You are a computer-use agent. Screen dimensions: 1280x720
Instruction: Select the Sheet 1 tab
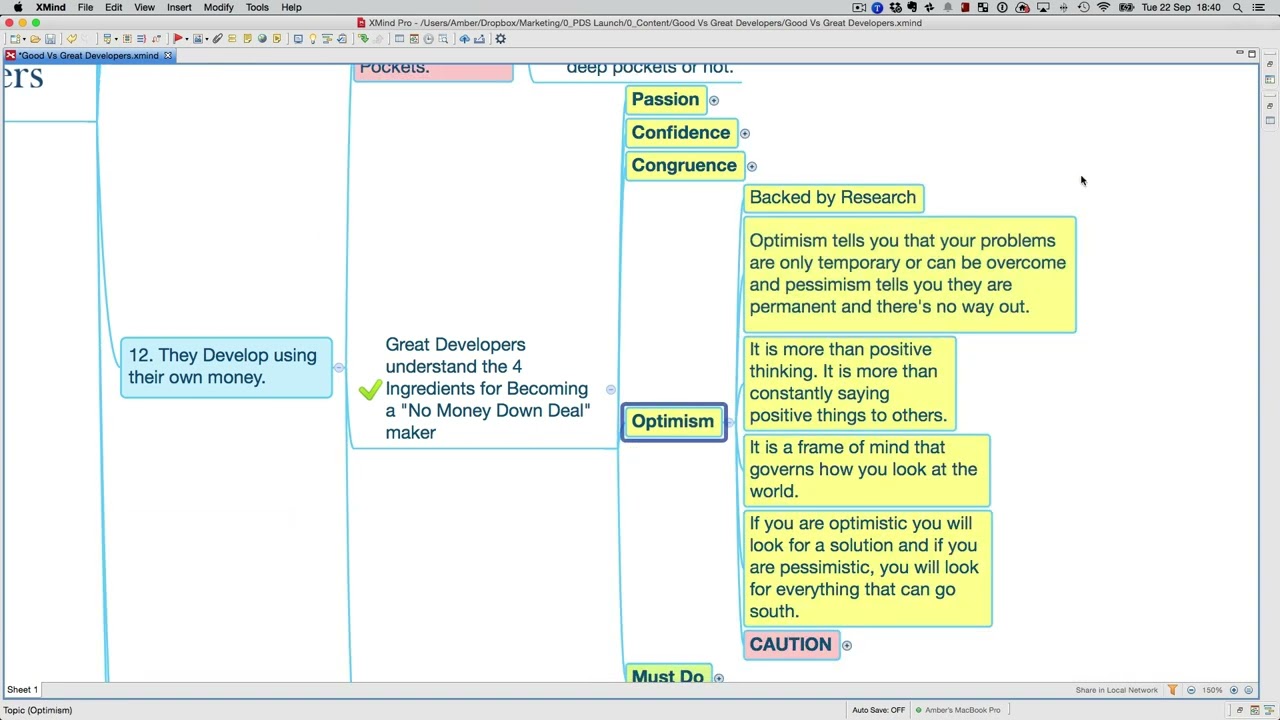point(22,690)
